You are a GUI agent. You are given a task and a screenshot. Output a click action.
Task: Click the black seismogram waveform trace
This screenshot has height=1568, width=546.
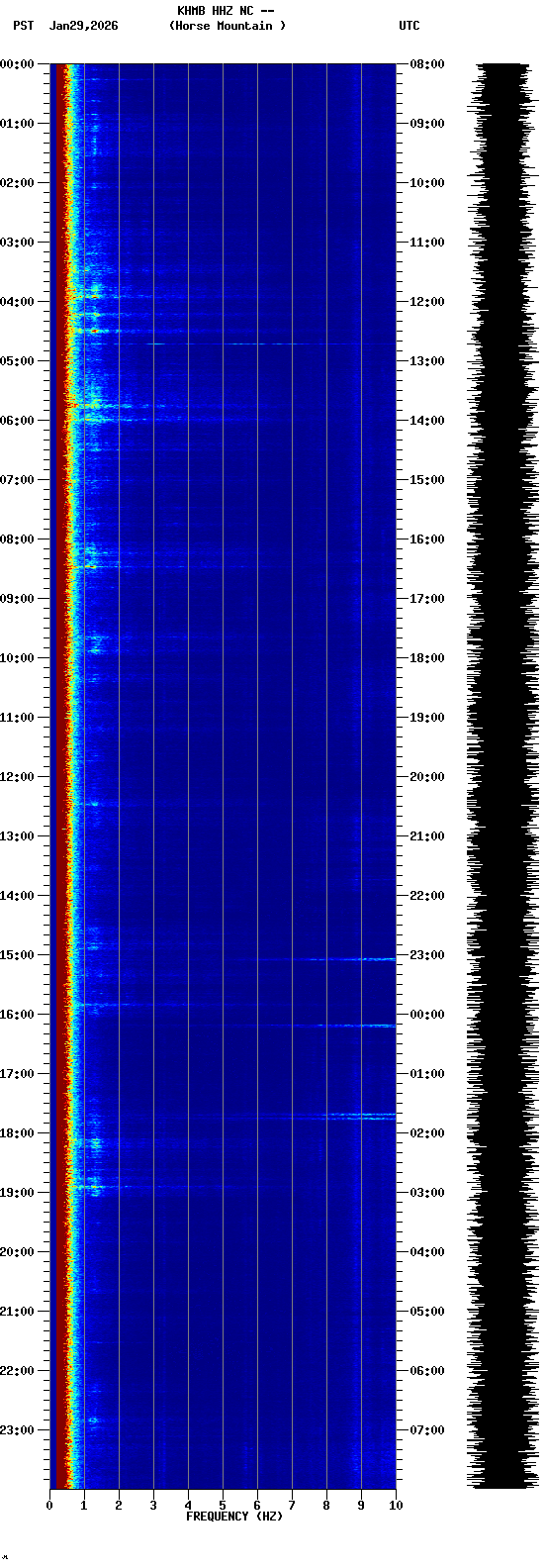pos(501,776)
